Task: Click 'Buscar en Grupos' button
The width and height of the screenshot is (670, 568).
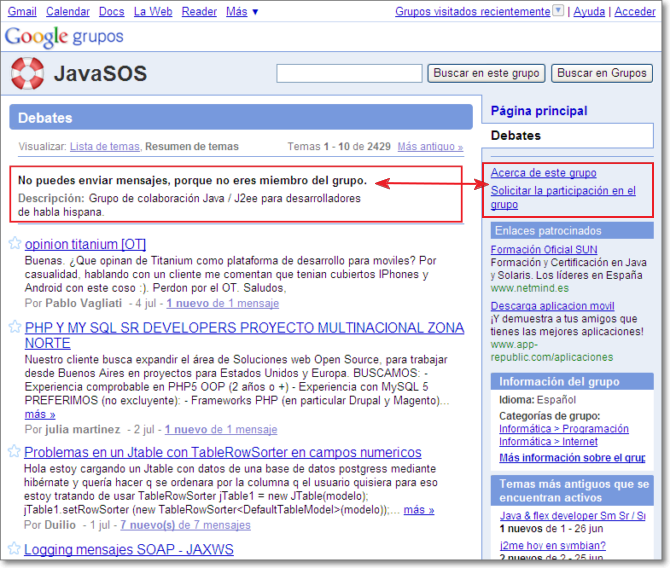Action: pyautogui.click(x=602, y=73)
